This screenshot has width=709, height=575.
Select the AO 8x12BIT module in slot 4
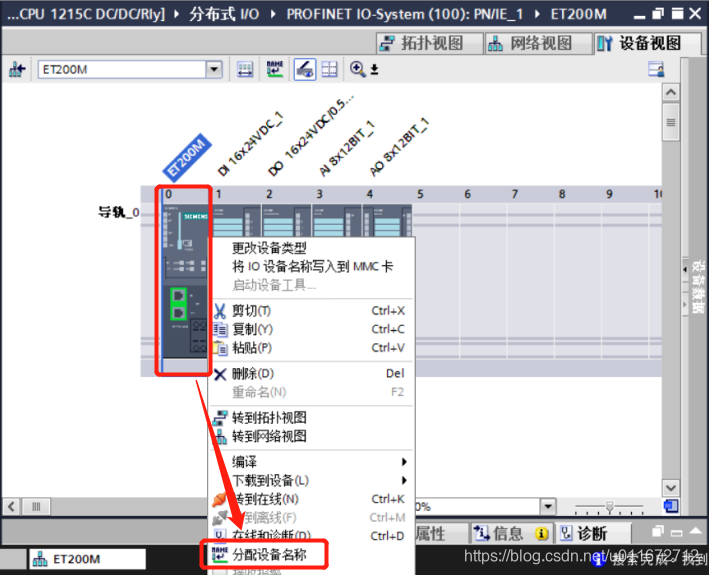(387, 221)
